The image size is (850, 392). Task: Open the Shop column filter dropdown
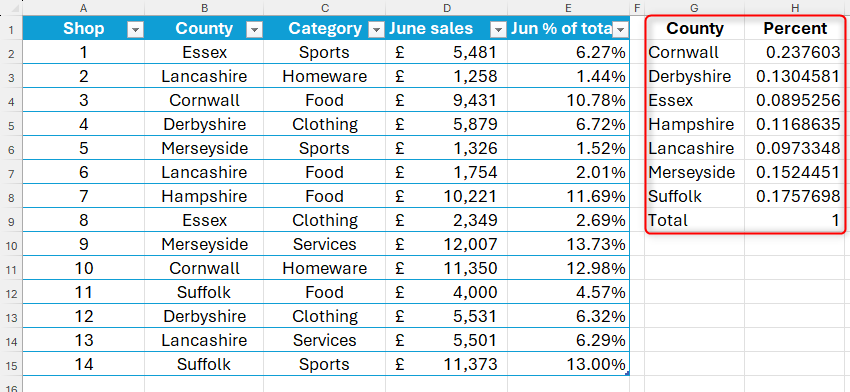click(136, 30)
